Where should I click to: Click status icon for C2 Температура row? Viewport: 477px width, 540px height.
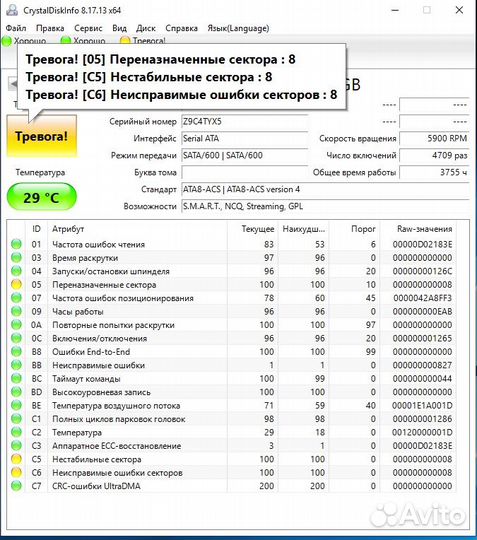pos(16,432)
